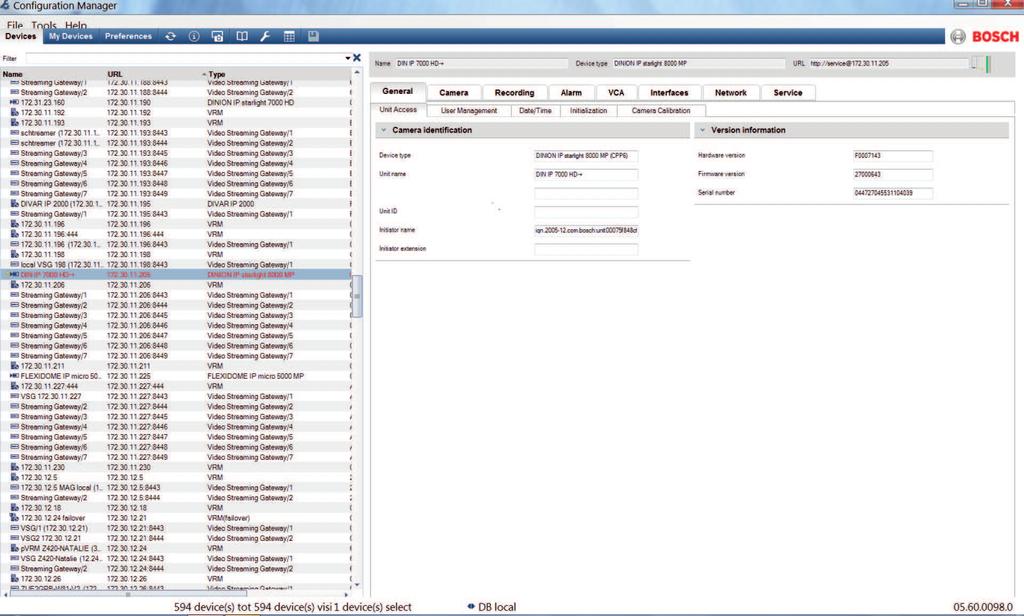The width and height of the screenshot is (1024, 616).
Task: Click icon of pVRM Z420-NATALIE row
Action: pyautogui.click(x=14, y=548)
